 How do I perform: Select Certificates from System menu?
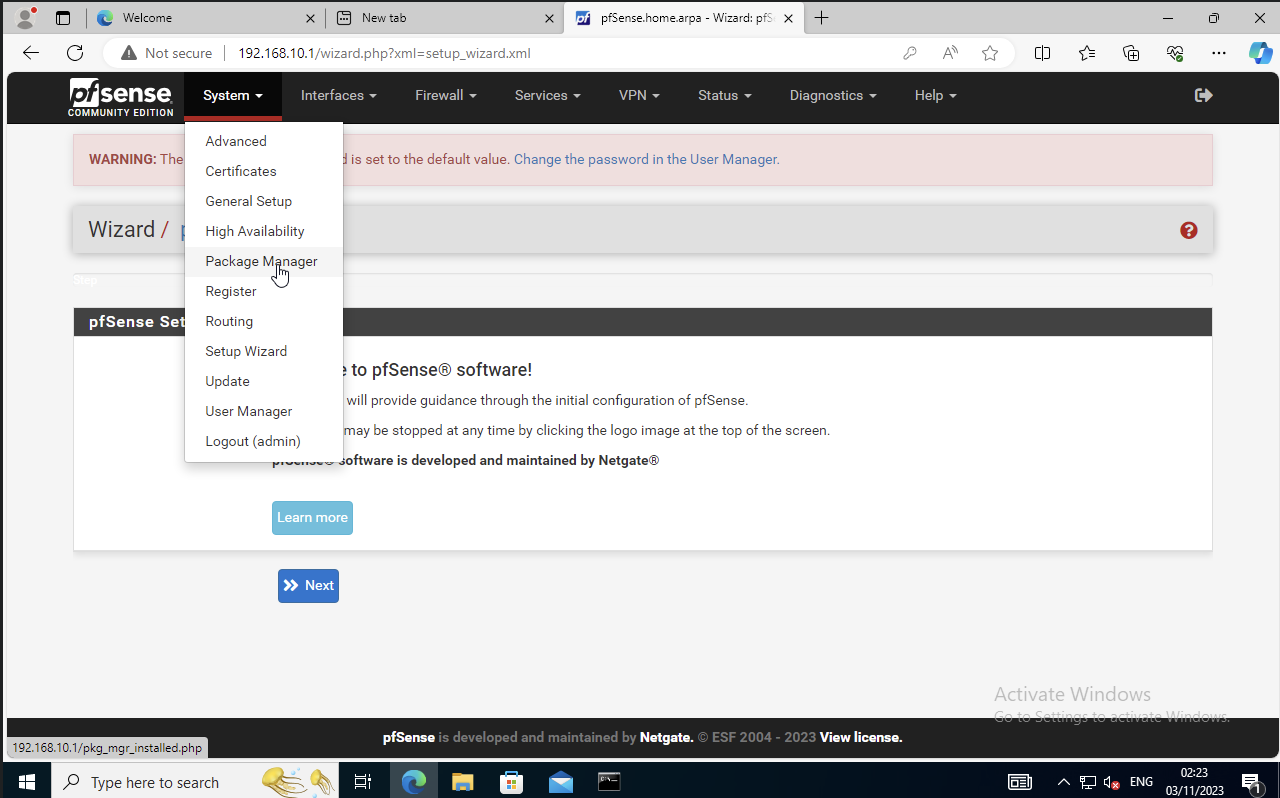tap(264, 171)
